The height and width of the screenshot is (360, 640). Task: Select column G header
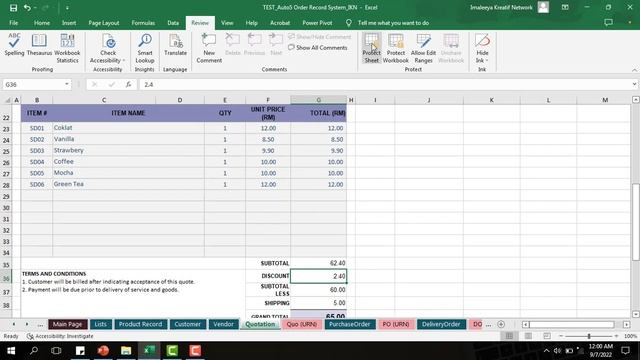tap(318, 100)
